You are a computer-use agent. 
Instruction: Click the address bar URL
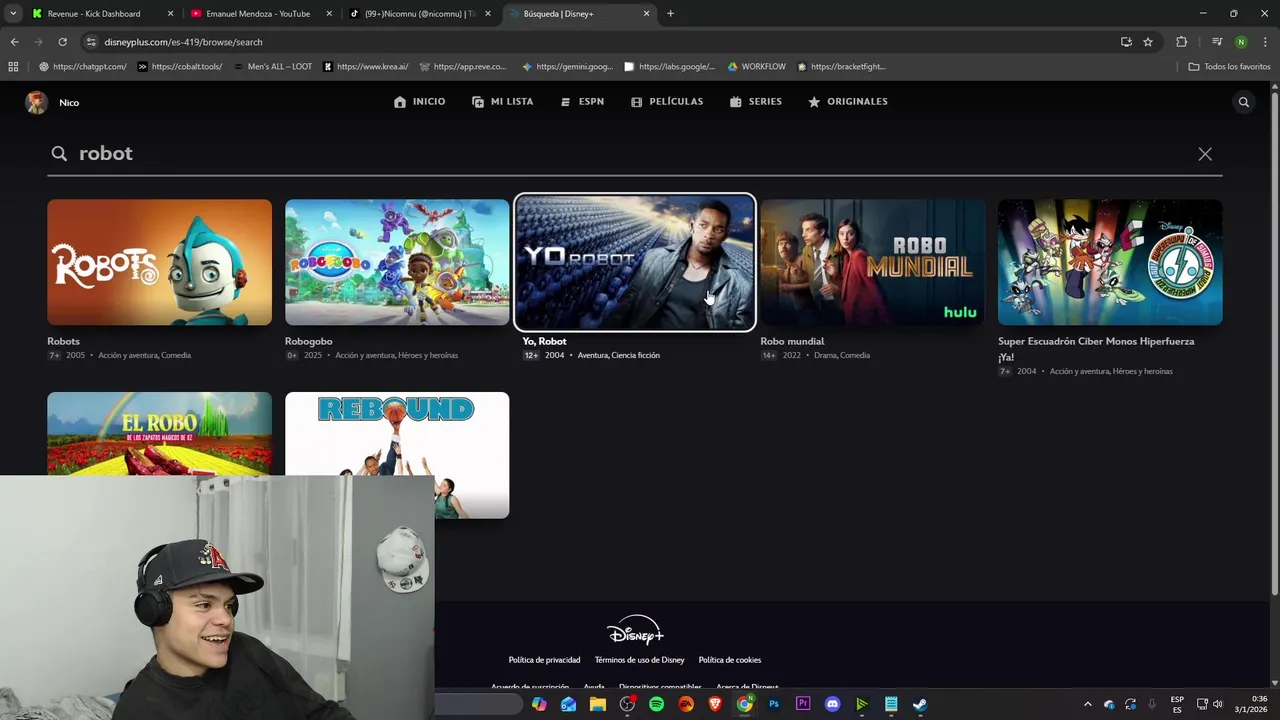[x=183, y=42]
